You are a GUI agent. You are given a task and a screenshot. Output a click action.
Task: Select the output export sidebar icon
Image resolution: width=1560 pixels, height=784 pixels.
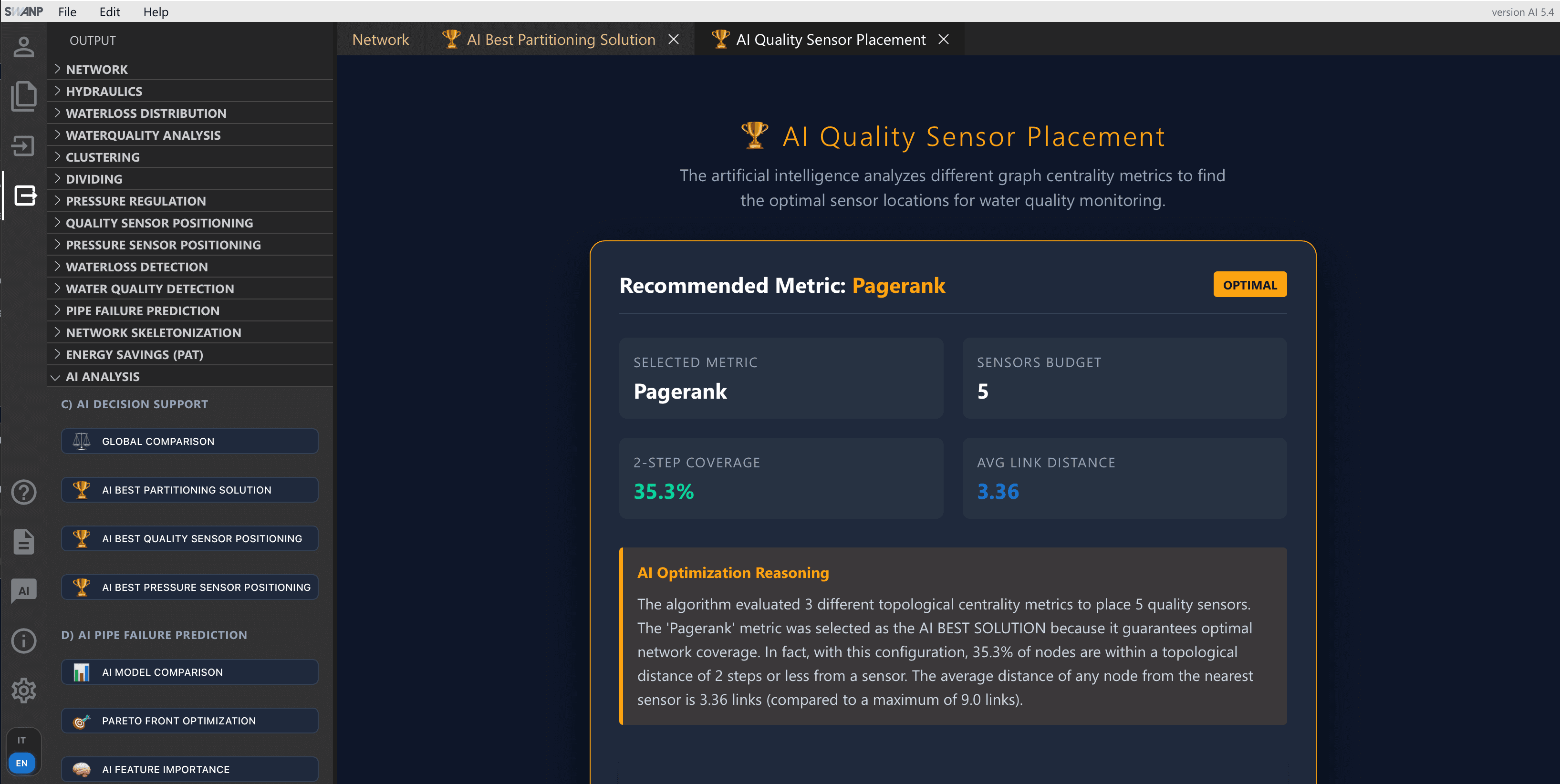point(25,196)
